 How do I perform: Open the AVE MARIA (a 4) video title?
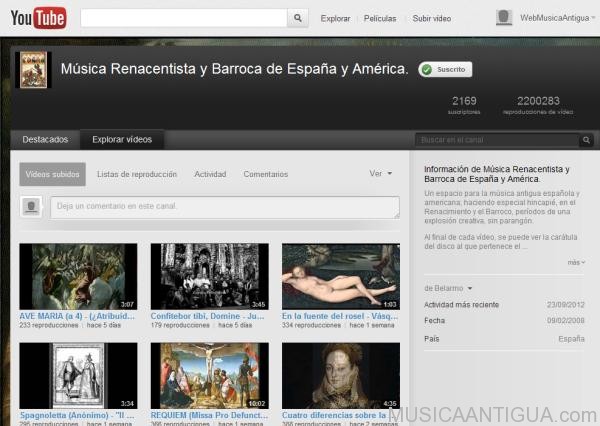coord(77,316)
